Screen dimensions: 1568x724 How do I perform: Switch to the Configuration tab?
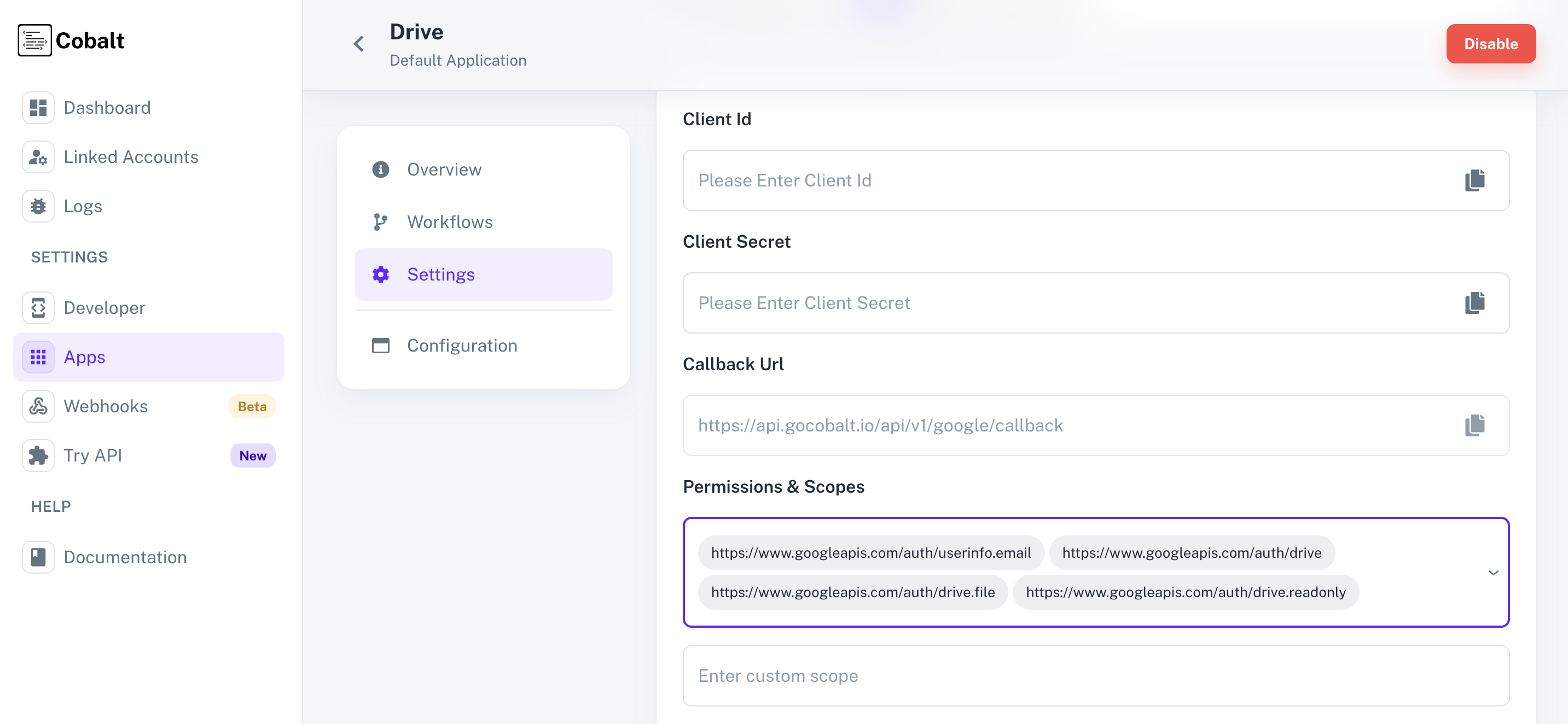[461, 345]
